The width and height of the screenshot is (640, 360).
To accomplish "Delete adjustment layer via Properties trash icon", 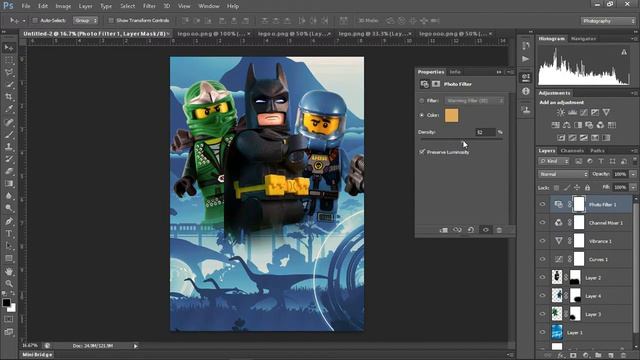I will [499, 230].
